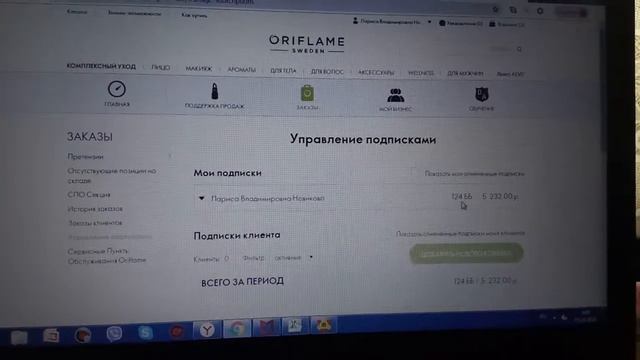Open the folder icon on the taskbar
This screenshot has width=640, height=360.
click(x=19, y=337)
